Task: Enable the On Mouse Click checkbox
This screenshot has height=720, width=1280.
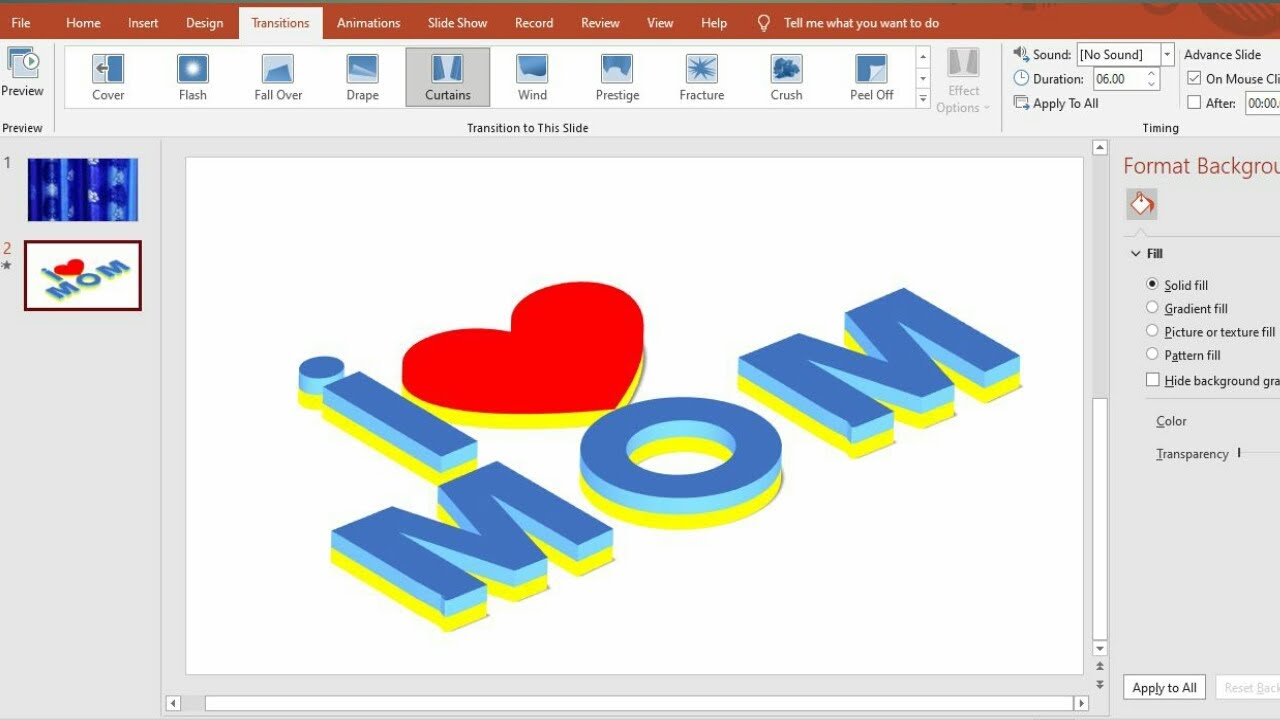Action: click(x=1194, y=78)
